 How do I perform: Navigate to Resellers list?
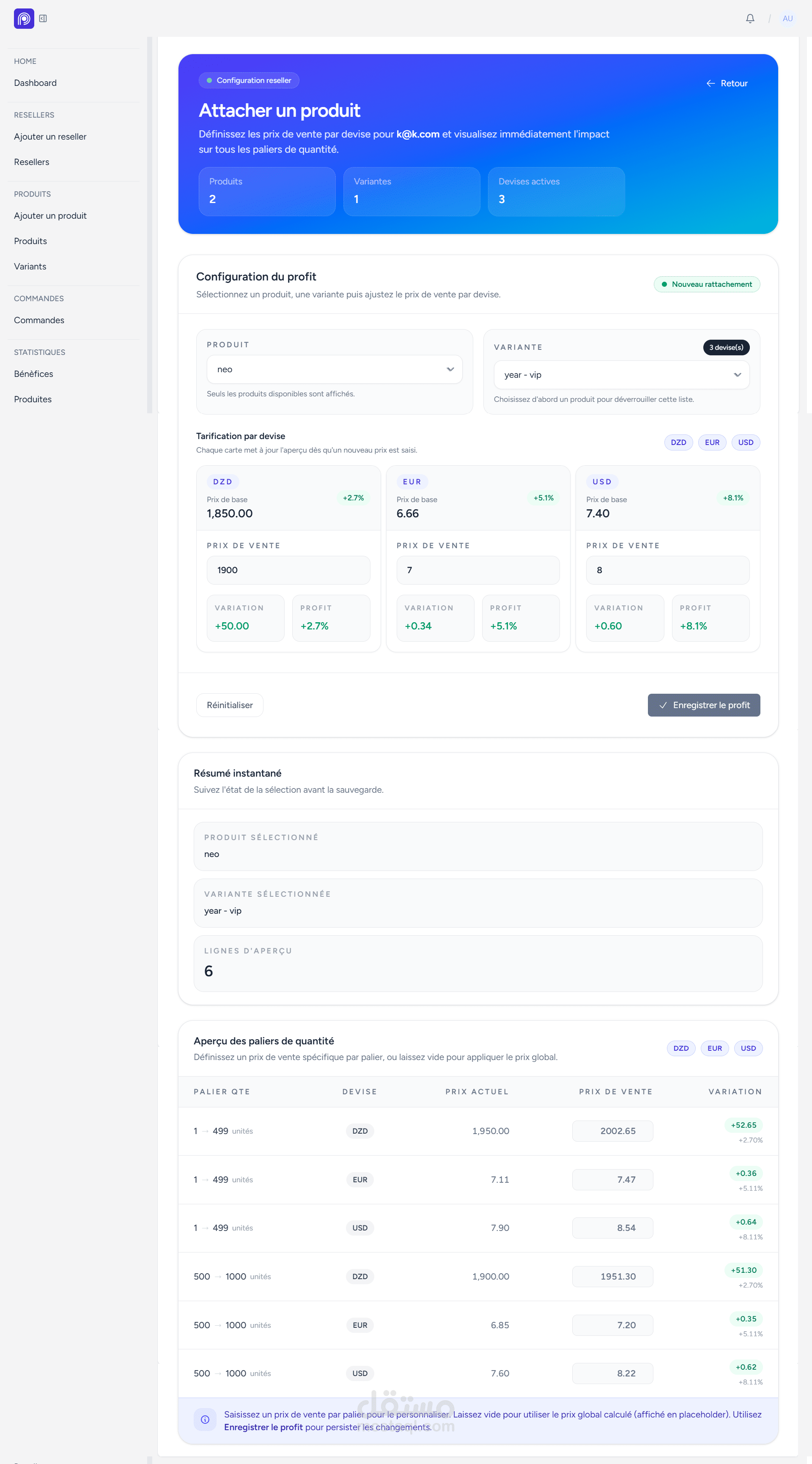click(x=32, y=162)
